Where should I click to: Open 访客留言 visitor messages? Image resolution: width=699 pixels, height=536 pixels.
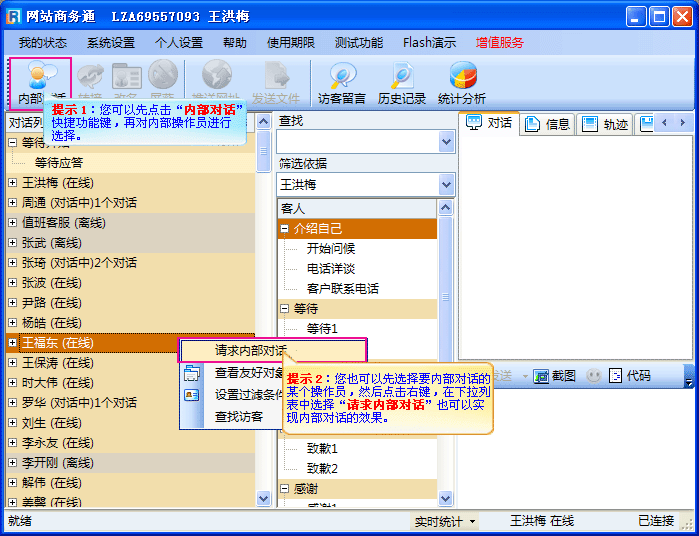click(342, 82)
